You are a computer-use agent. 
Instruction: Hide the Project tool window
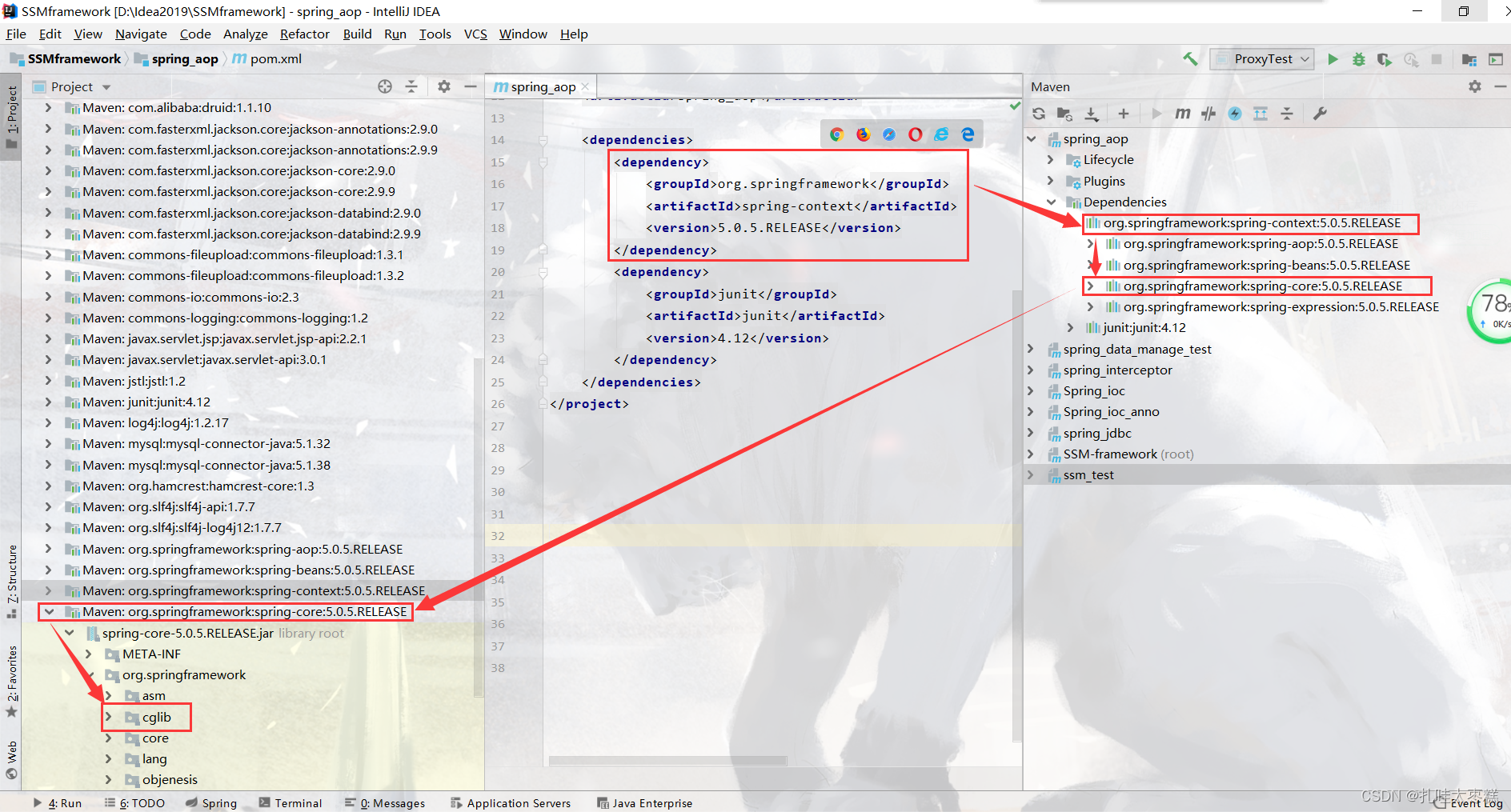tap(471, 86)
